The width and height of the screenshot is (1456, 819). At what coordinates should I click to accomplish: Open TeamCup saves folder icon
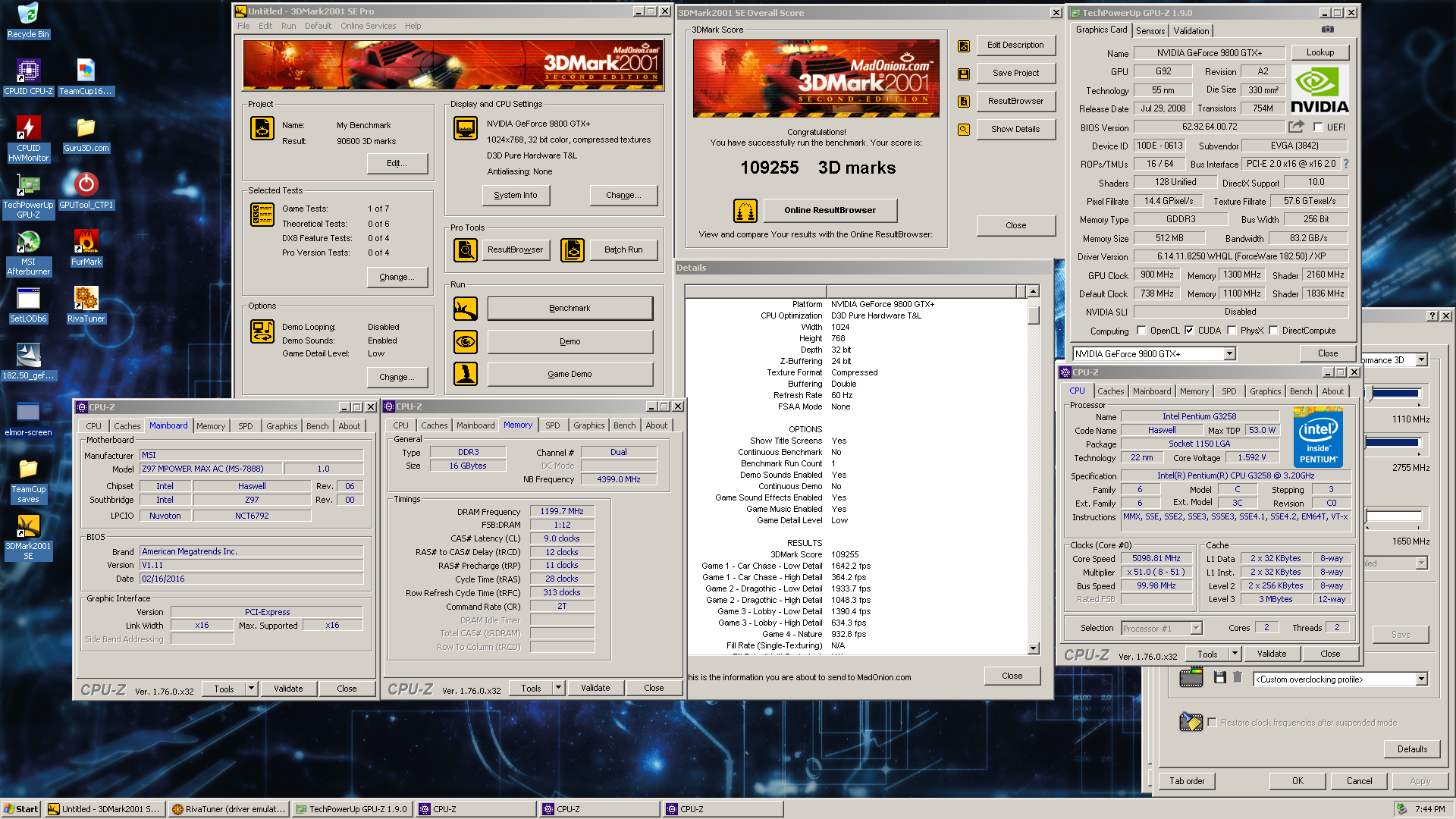point(28,480)
